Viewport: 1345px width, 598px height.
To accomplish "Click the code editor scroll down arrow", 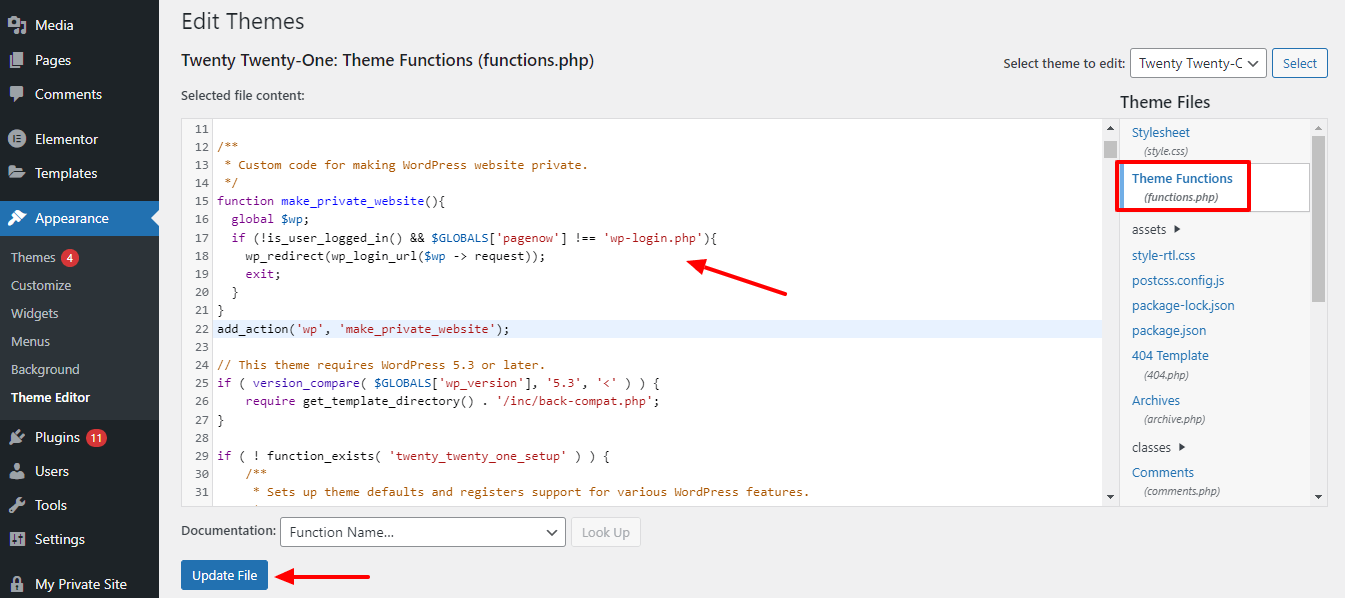I will [1110, 496].
